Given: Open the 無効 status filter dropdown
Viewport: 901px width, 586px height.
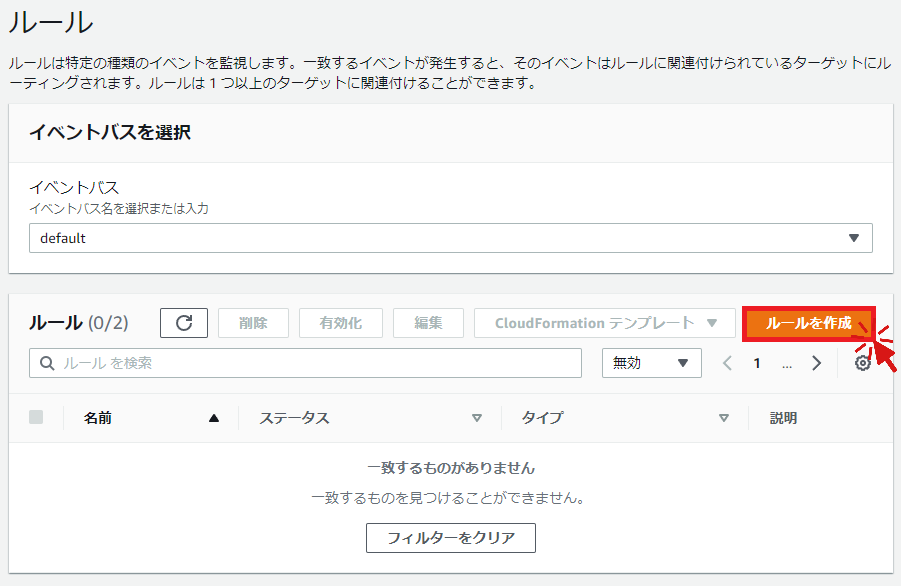Looking at the screenshot, I should click(x=651, y=363).
